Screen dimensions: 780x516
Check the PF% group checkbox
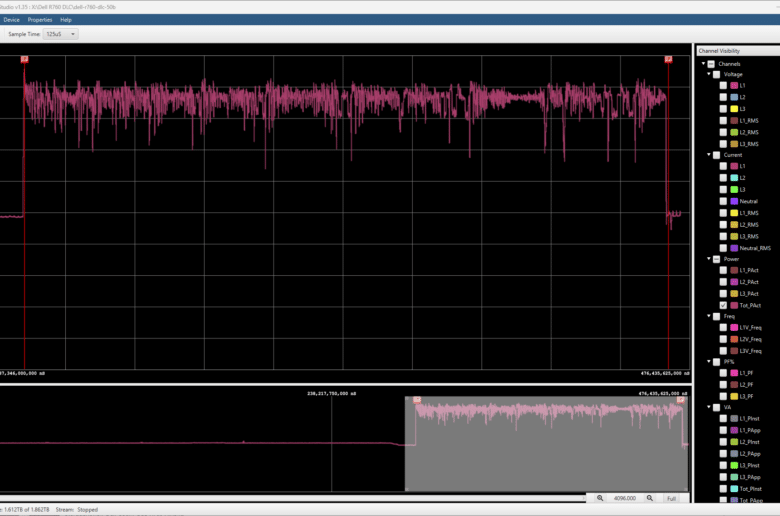click(x=717, y=362)
